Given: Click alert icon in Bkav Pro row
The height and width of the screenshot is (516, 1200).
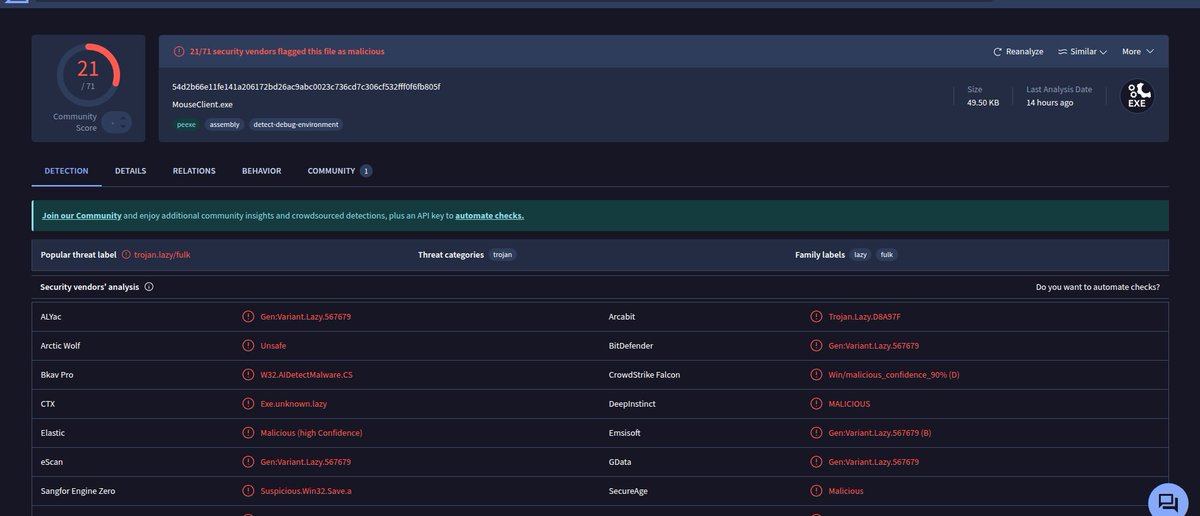Looking at the screenshot, I should (x=248, y=375).
